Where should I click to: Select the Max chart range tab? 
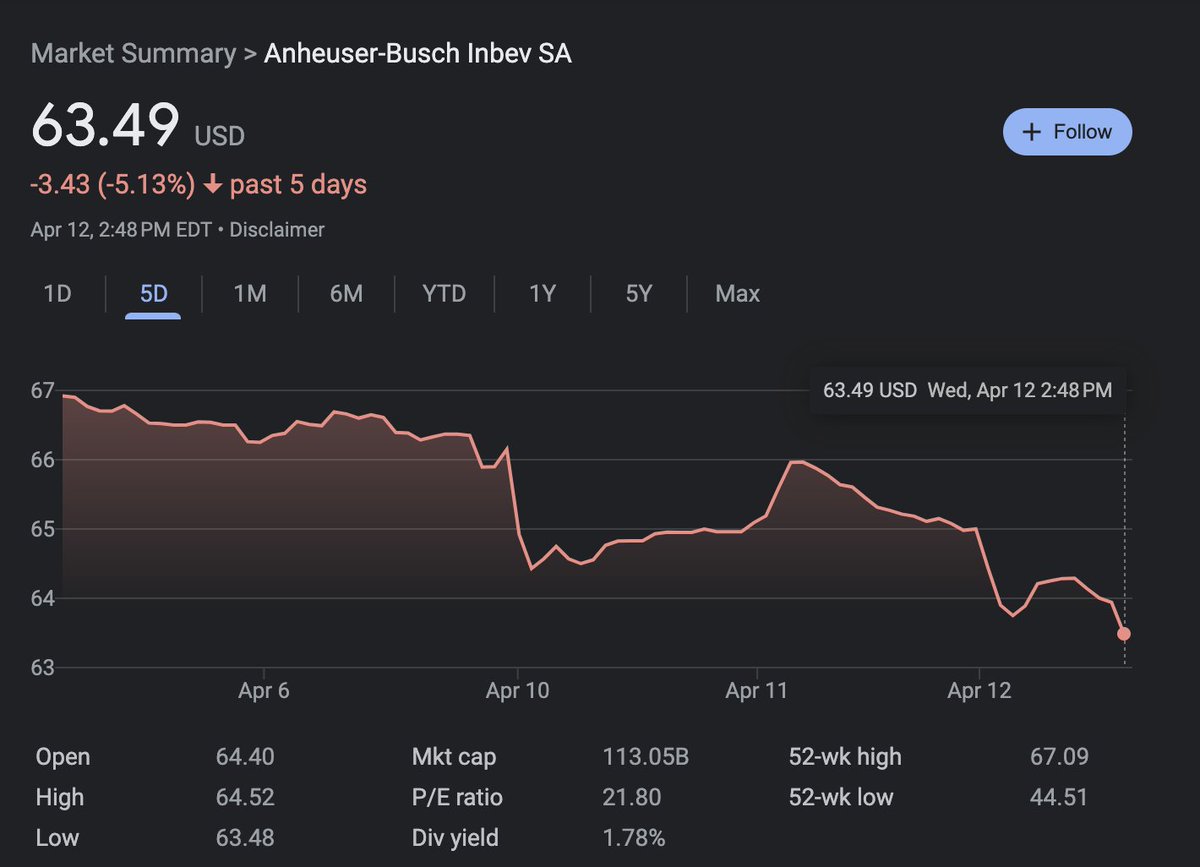point(738,294)
